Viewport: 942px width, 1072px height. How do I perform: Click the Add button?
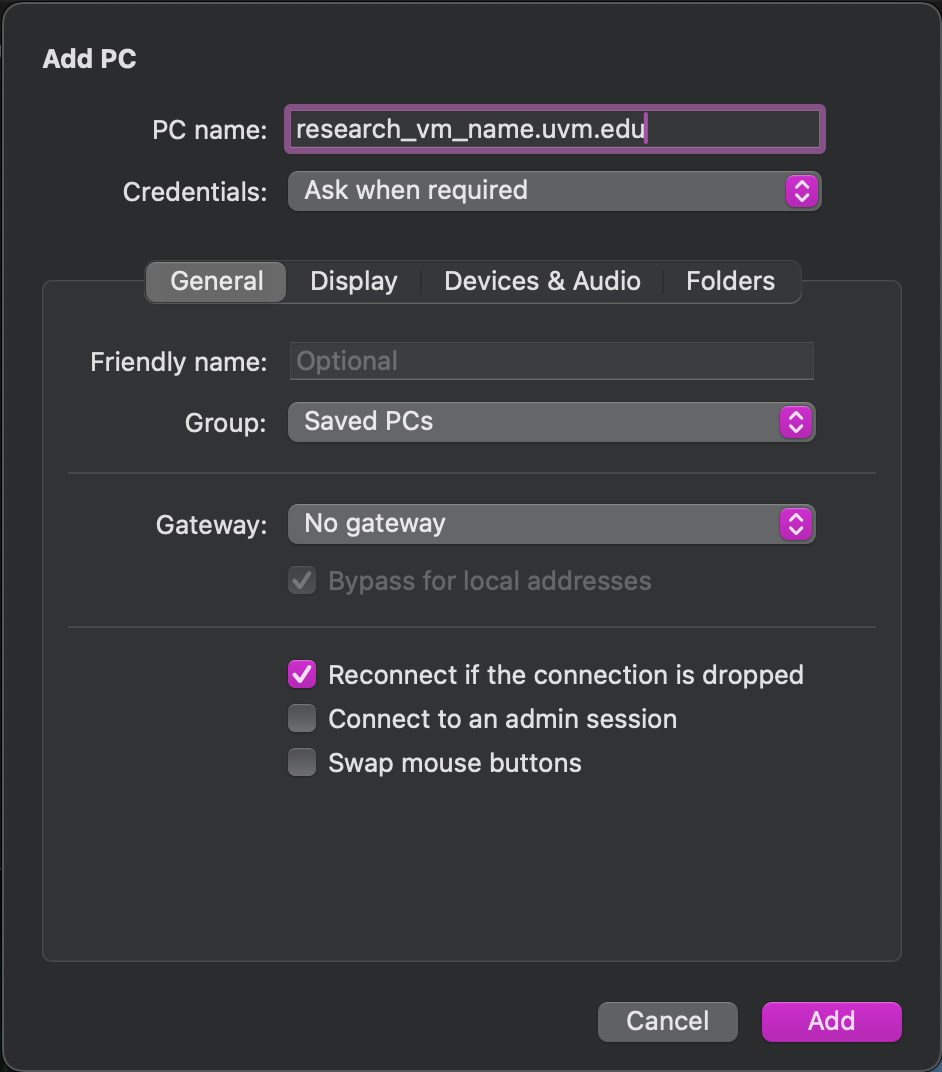(x=831, y=1021)
